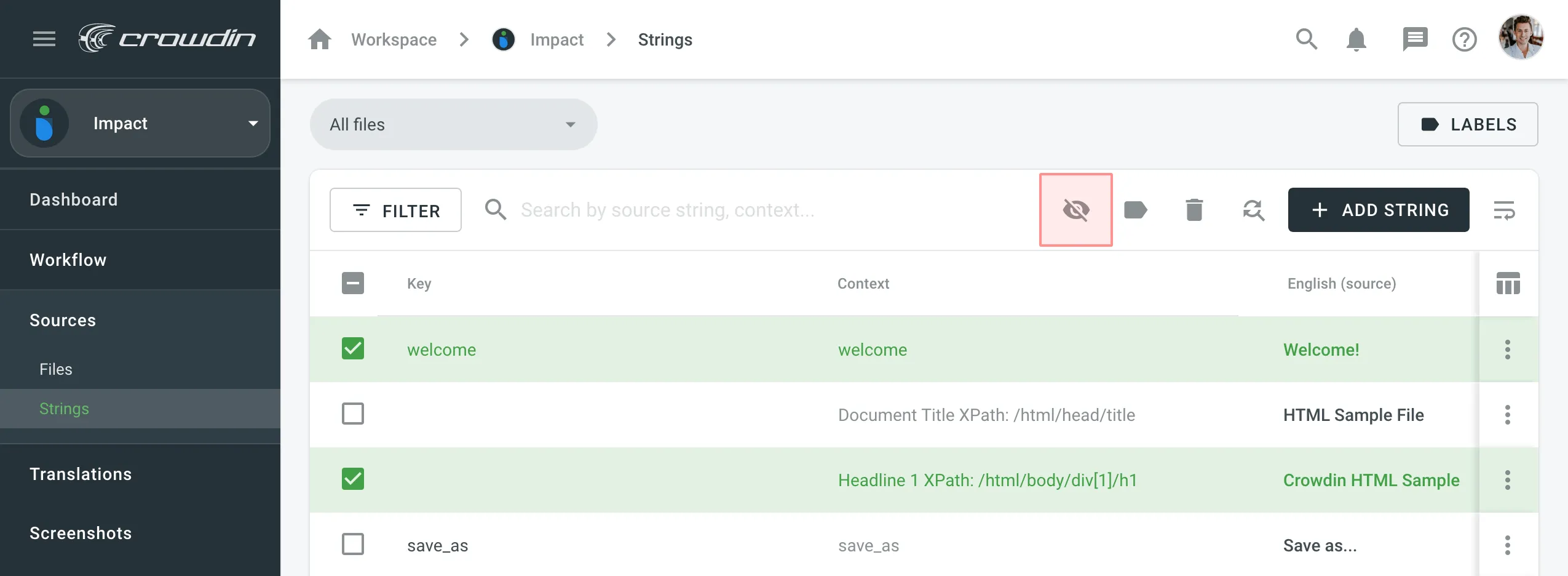The width and height of the screenshot is (1568, 576).
Task: Toggle the text wrap icon
Action: pyautogui.click(x=1504, y=210)
